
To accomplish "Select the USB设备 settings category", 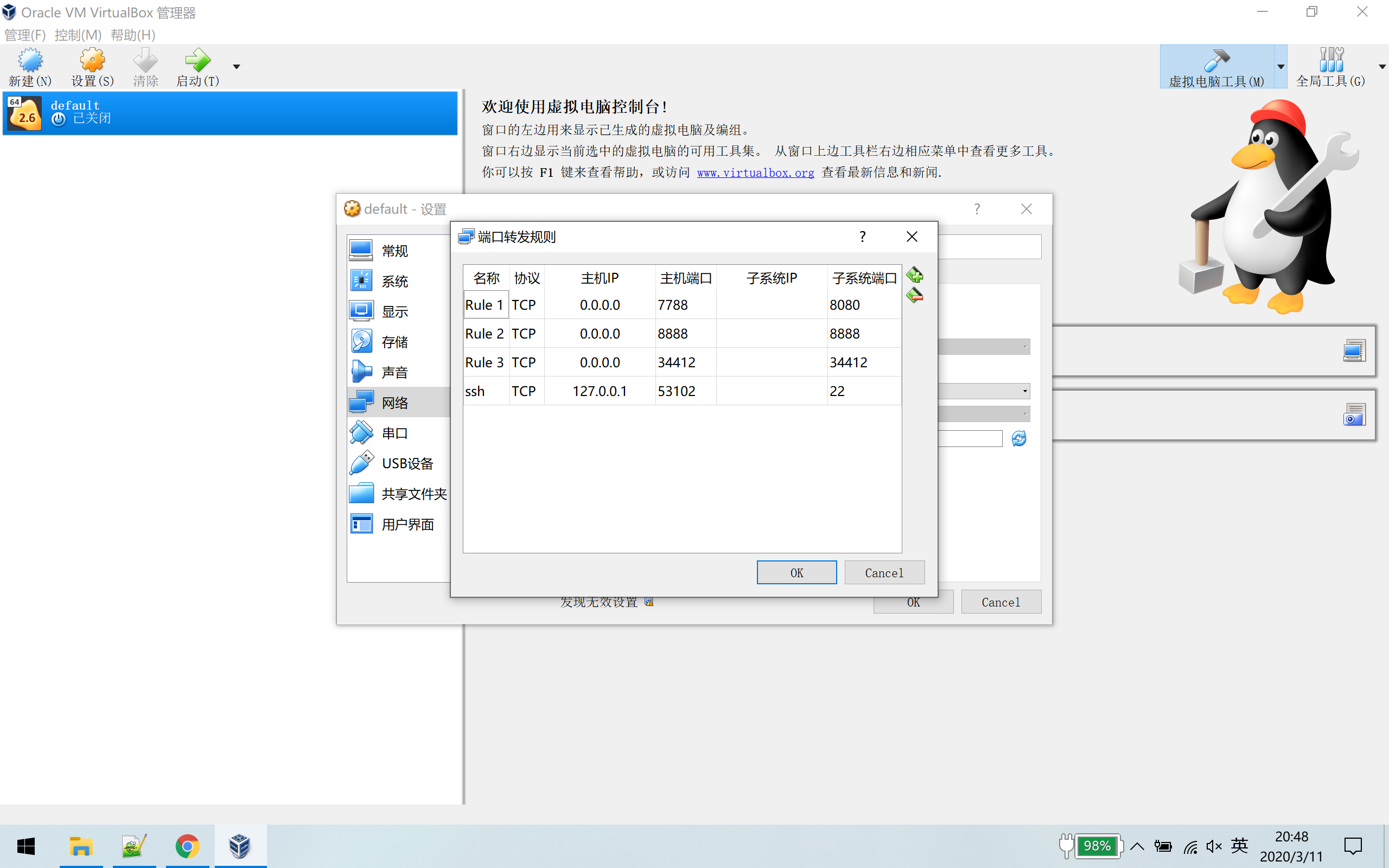I will (x=406, y=463).
